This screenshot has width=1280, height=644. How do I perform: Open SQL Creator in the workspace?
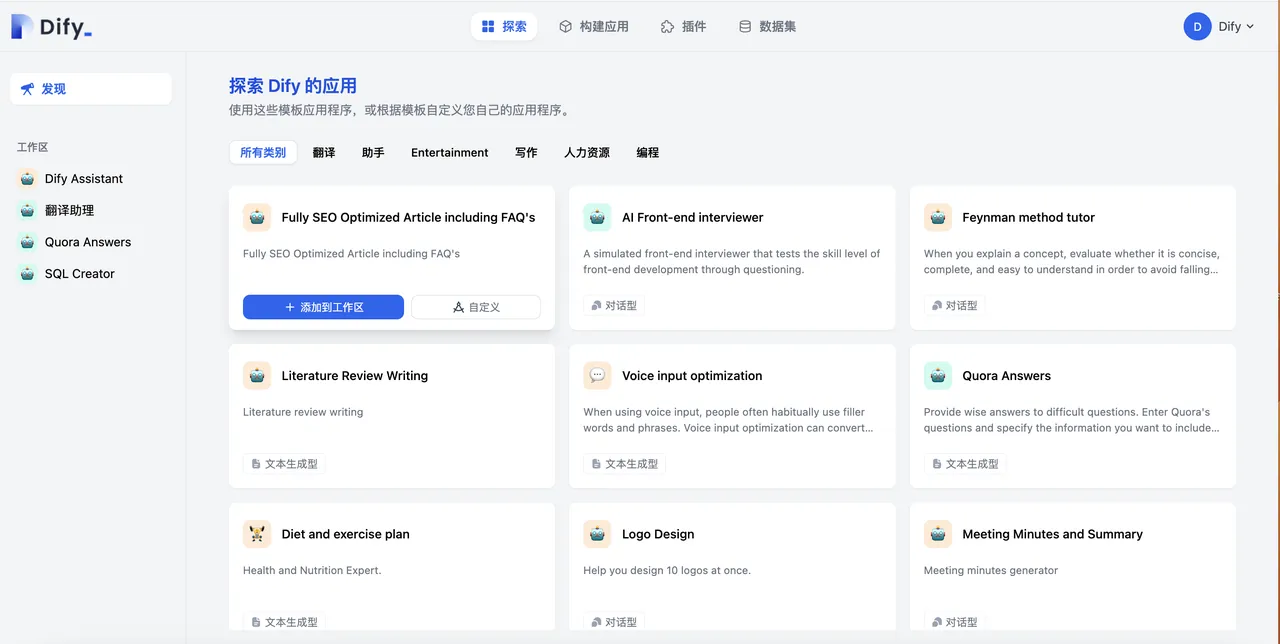[80, 274]
